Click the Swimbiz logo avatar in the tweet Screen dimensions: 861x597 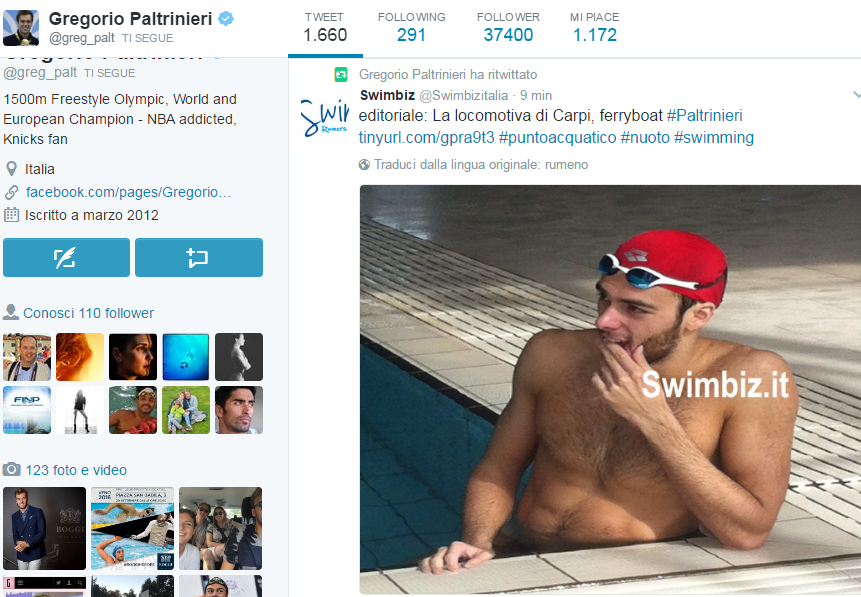tap(324, 116)
